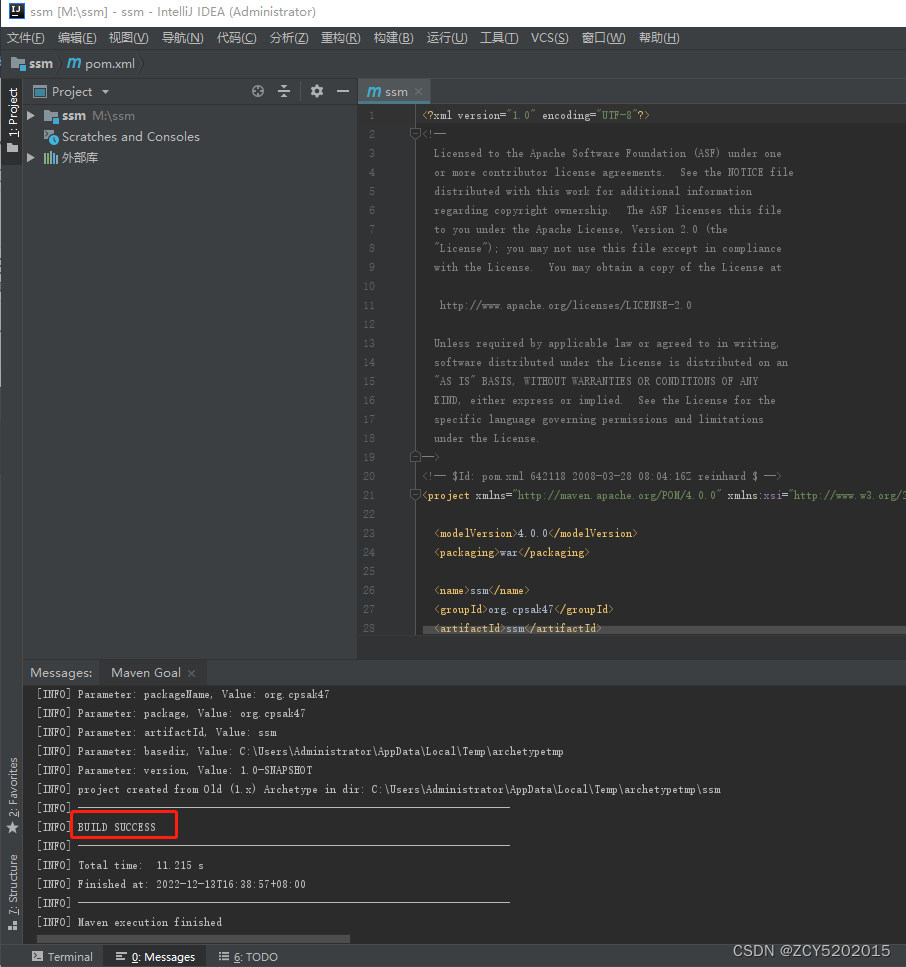Select the ssm M:\ssm project root
Image resolution: width=906 pixels, height=967 pixels.
point(98,115)
